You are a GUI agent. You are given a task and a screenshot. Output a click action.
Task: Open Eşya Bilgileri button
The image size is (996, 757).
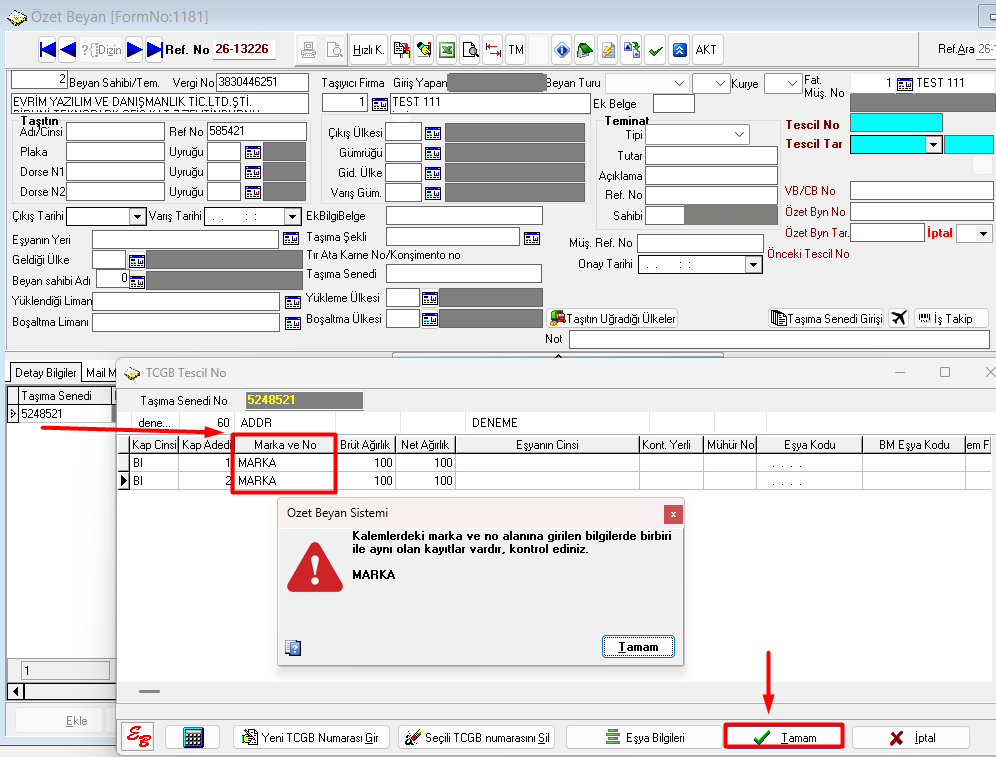(x=645, y=737)
